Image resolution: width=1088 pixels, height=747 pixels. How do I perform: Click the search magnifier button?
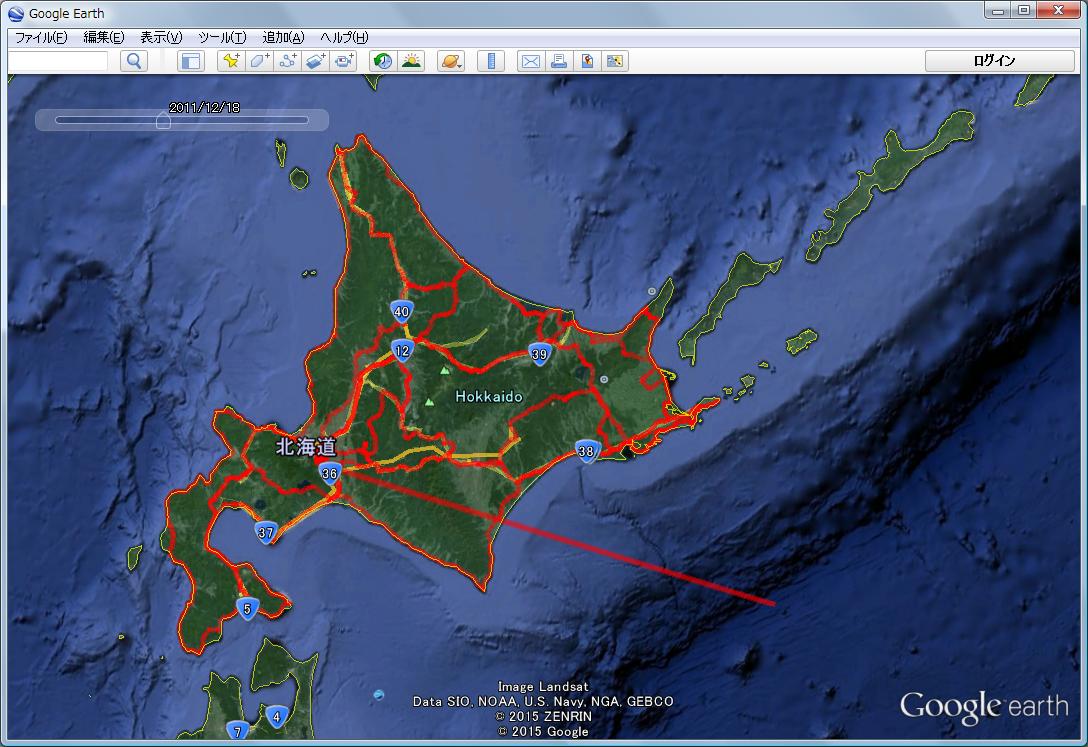pyautogui.click(x=134, y=61)
